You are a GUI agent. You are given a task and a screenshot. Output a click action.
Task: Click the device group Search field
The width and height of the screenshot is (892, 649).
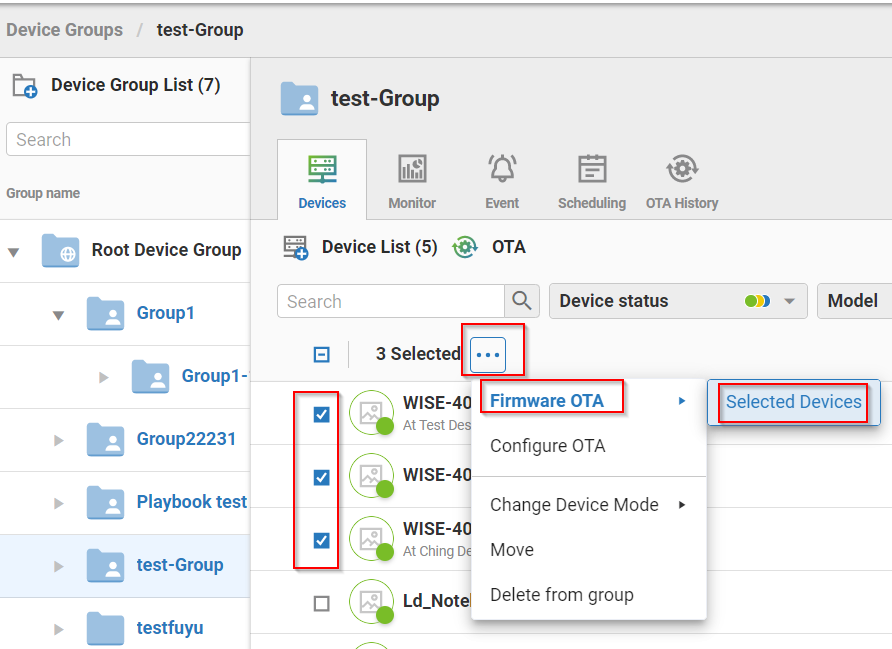[125, 140]
